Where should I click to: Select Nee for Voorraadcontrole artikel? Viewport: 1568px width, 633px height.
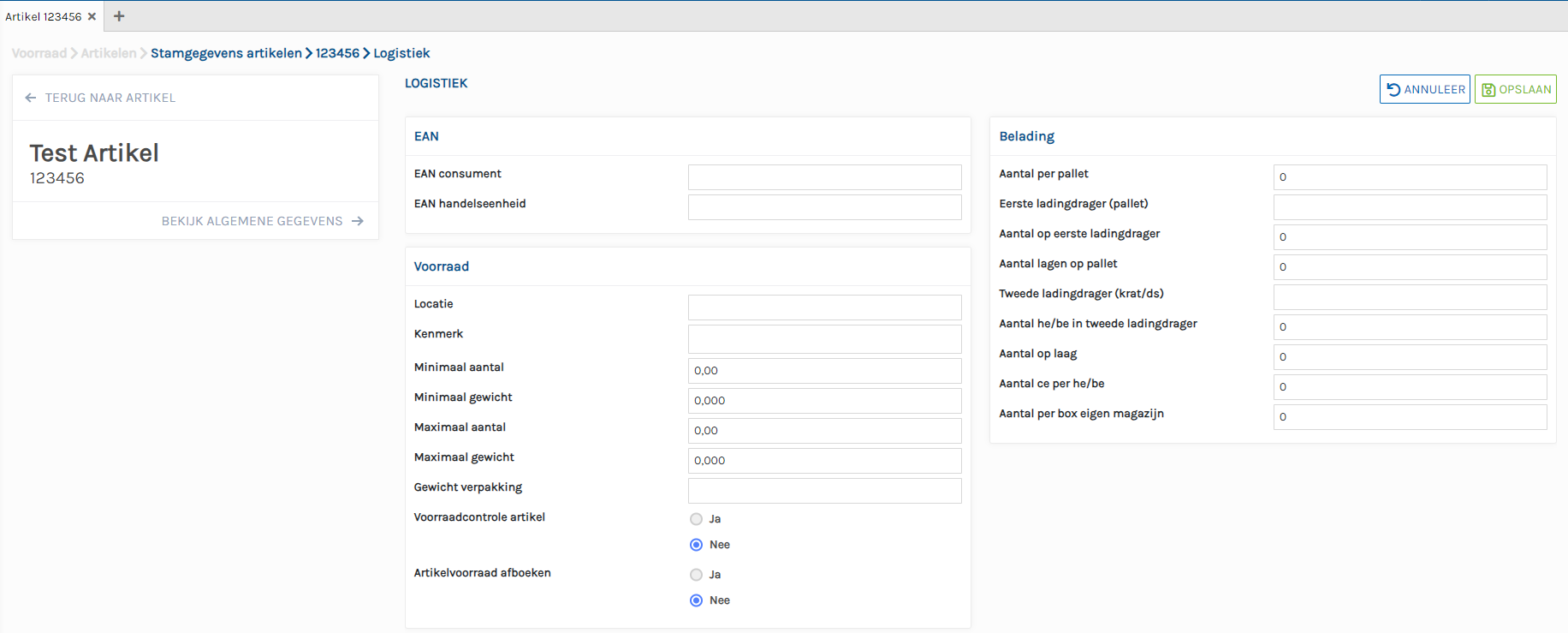pos(697,545)
